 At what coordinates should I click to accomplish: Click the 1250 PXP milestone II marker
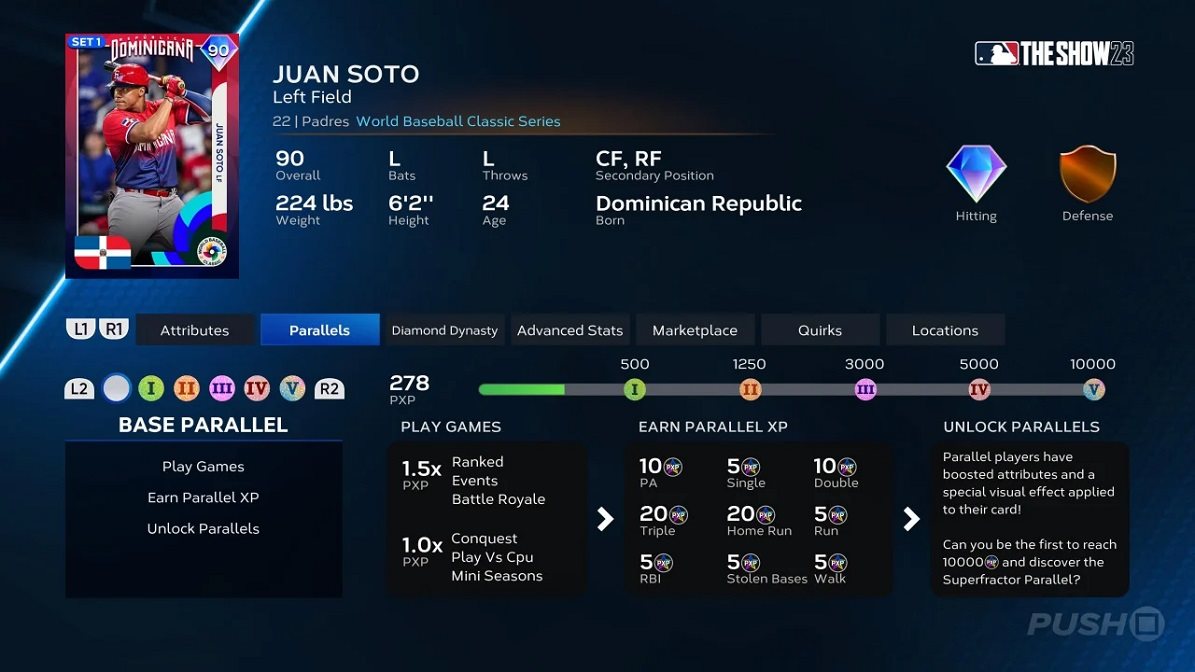tap(750, 389)
